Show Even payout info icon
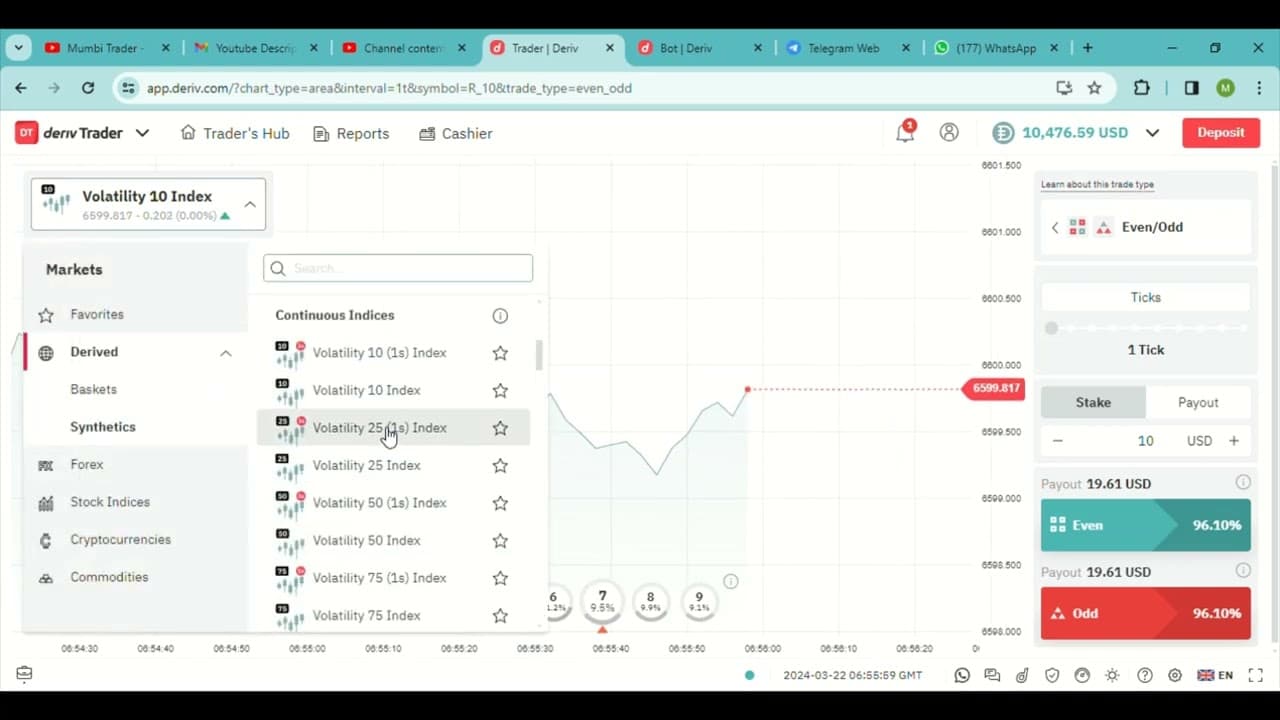This screenshot has width=1280, height=720. tap(1243, 483)
